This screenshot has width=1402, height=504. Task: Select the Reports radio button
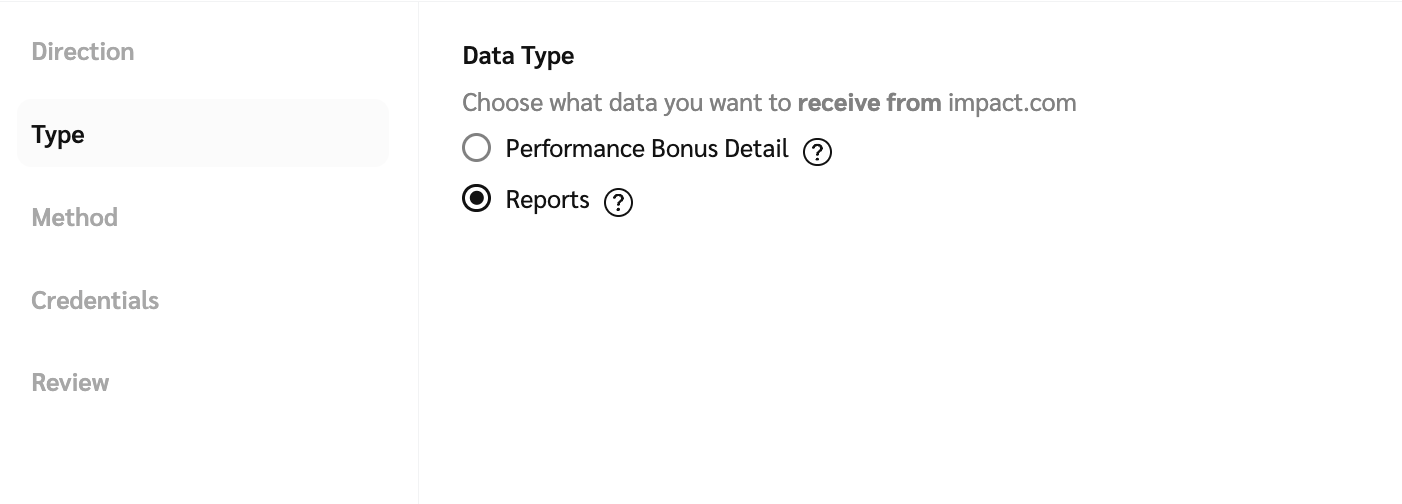[477, 199]
